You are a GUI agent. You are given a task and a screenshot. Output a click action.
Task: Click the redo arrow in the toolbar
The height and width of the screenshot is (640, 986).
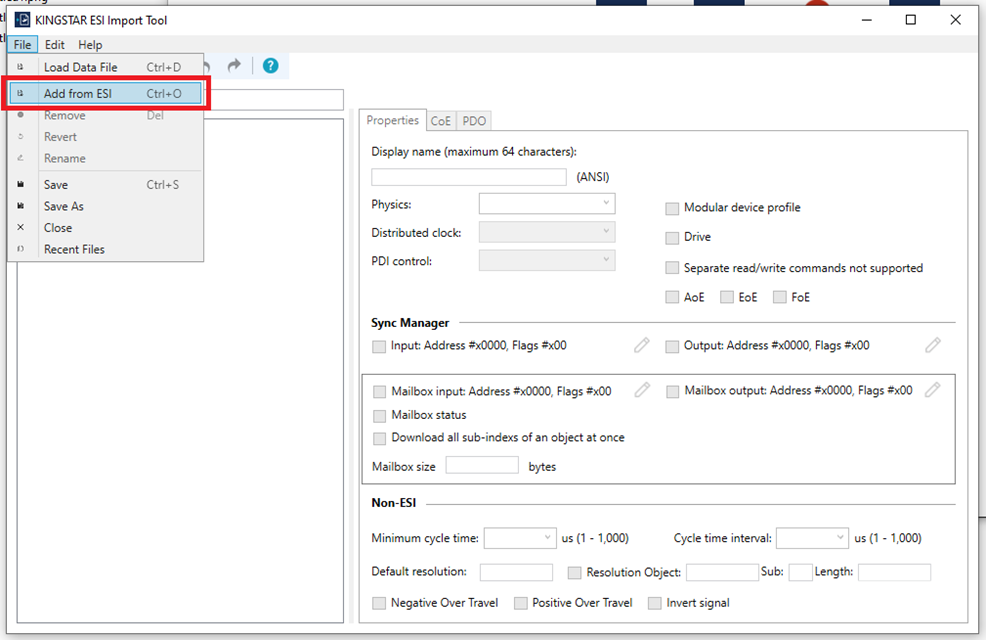[235, 66]
